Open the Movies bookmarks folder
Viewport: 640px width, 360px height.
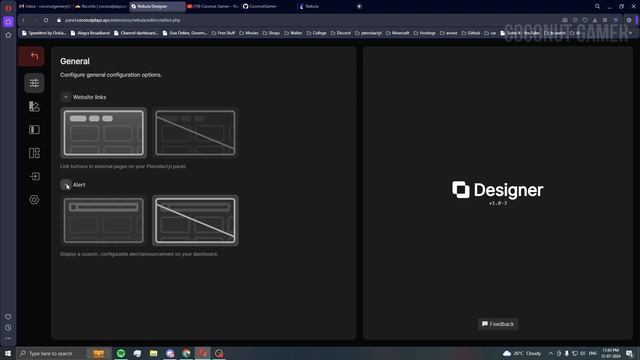tap(249, 33)
